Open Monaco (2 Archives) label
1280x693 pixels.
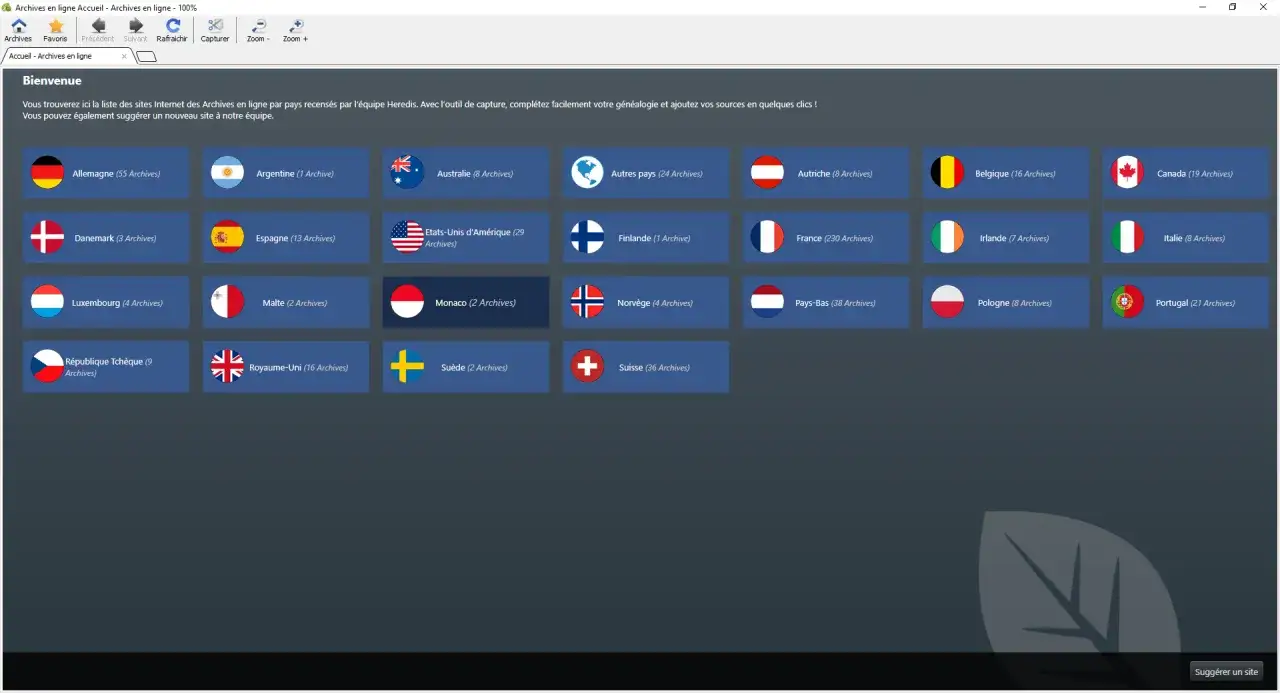pos(475,303)
